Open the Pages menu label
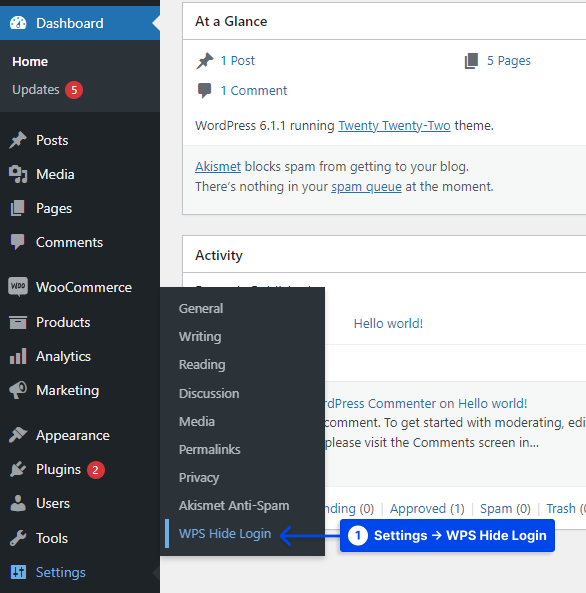The image size is (586, 593). (54, 208)
